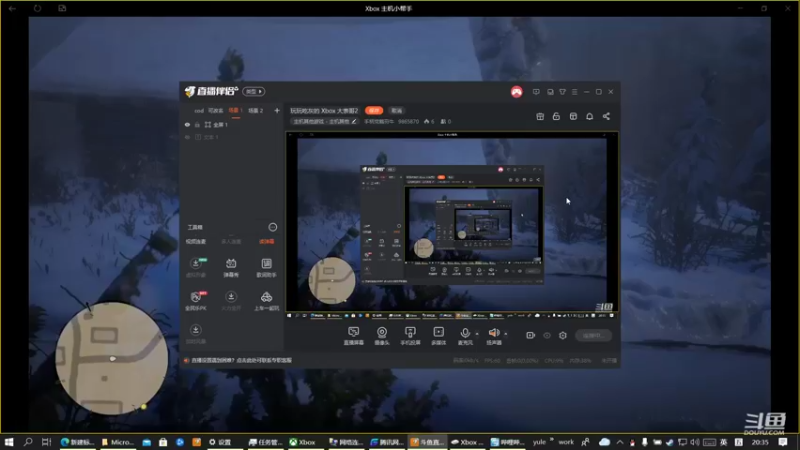Select the 多人连麦 toolbox tab
This screenshot has width=800, height=450.
[231, 241]
